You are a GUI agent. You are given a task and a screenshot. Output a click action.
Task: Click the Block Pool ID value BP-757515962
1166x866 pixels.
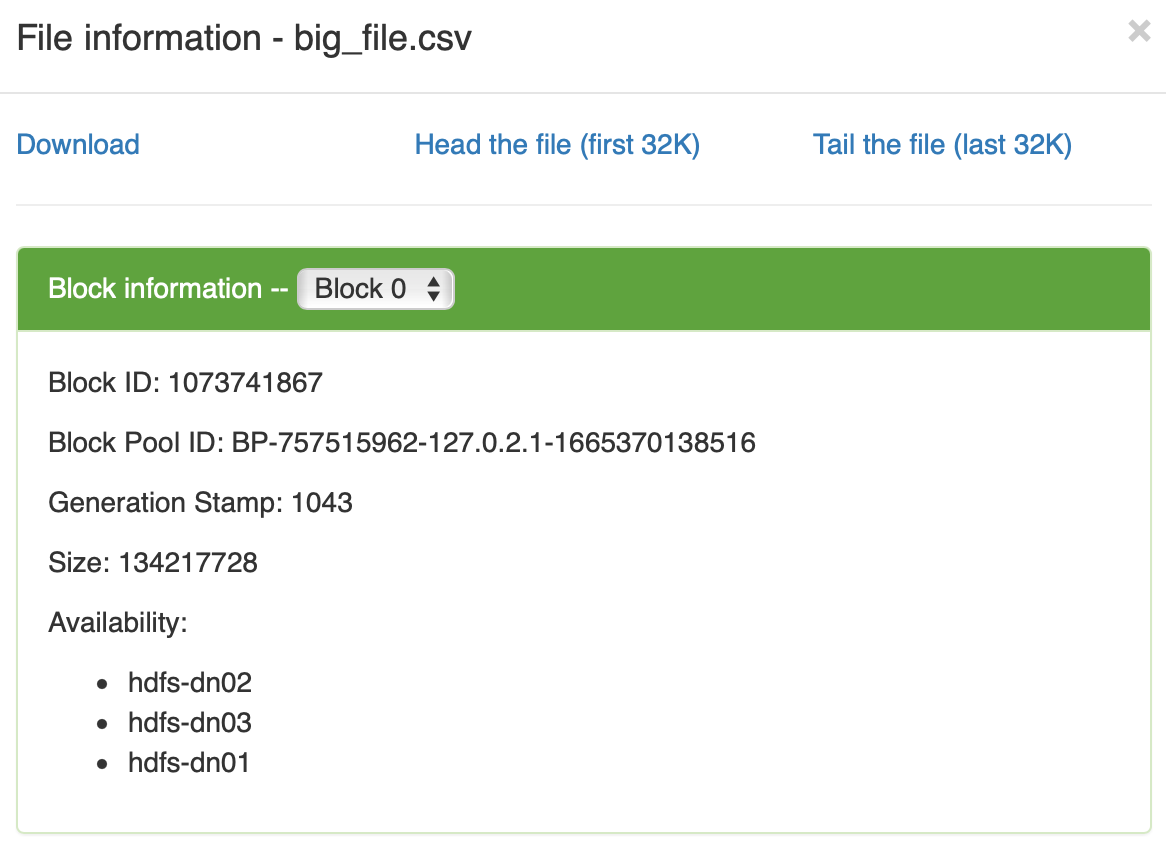coord(493,443)
